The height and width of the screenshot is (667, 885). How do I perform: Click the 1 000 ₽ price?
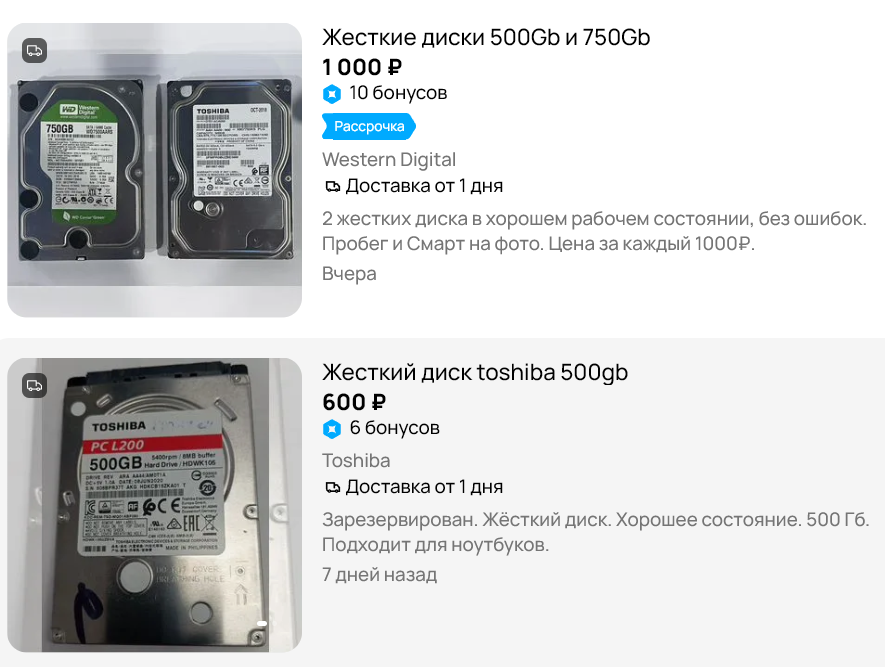362,67
